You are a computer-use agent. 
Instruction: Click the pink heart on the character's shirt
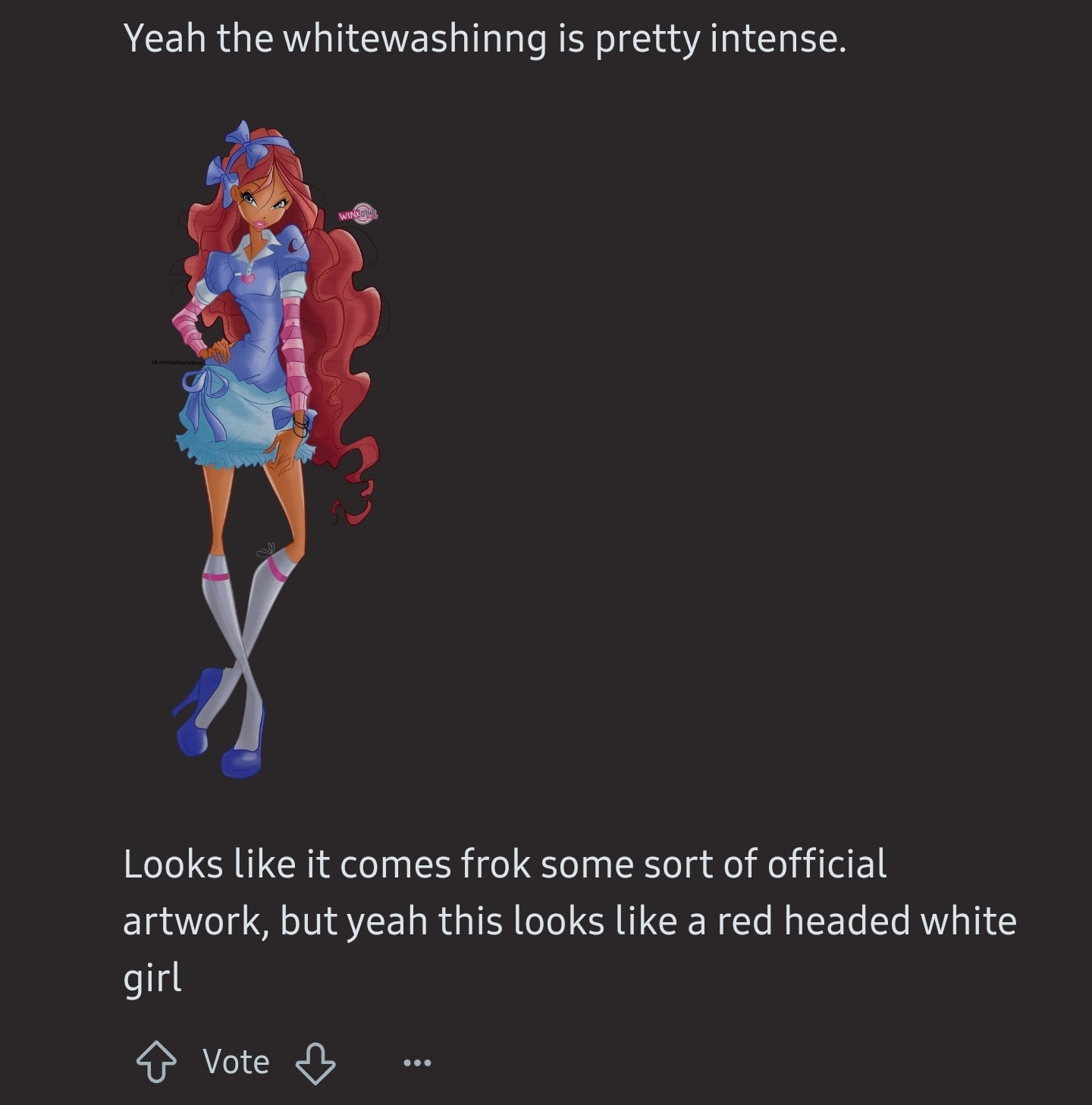(x=247, y=279)
